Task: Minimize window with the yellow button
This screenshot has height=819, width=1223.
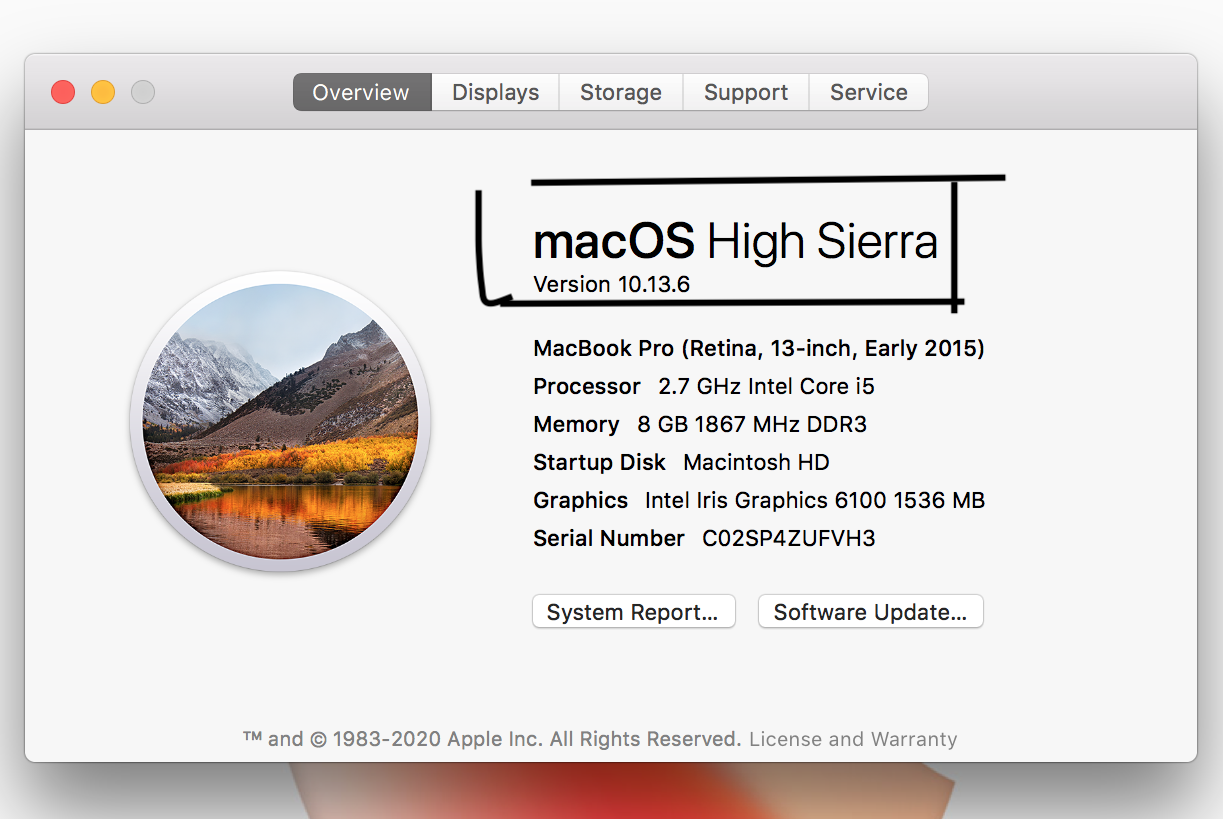Action: pos(103,92)
